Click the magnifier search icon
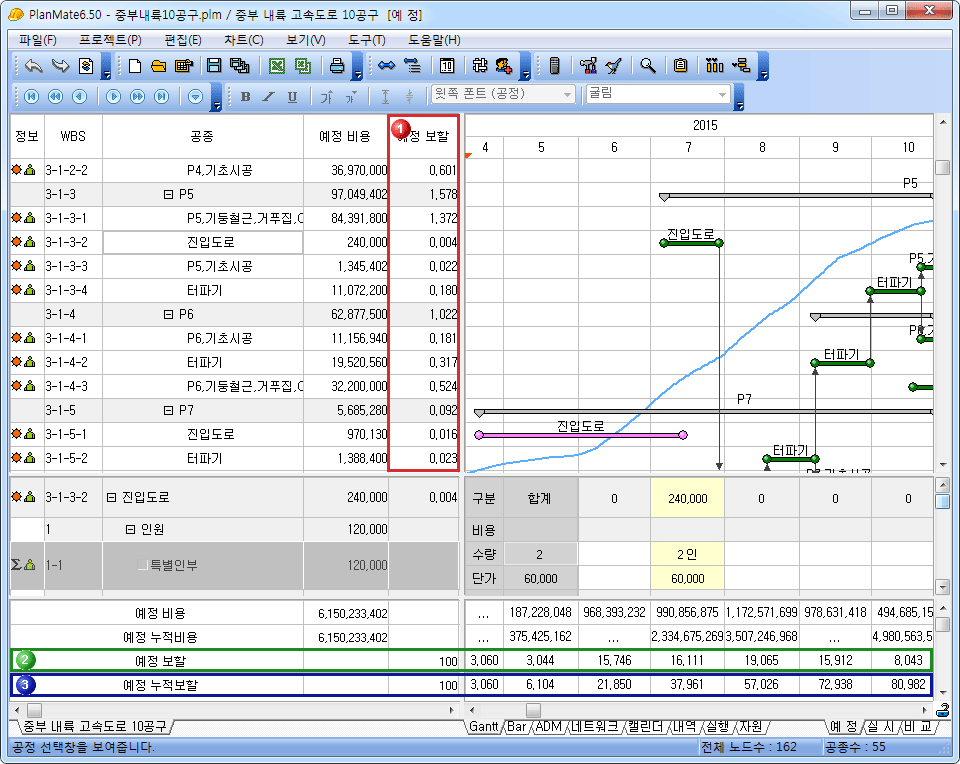 tap(648, 66)
